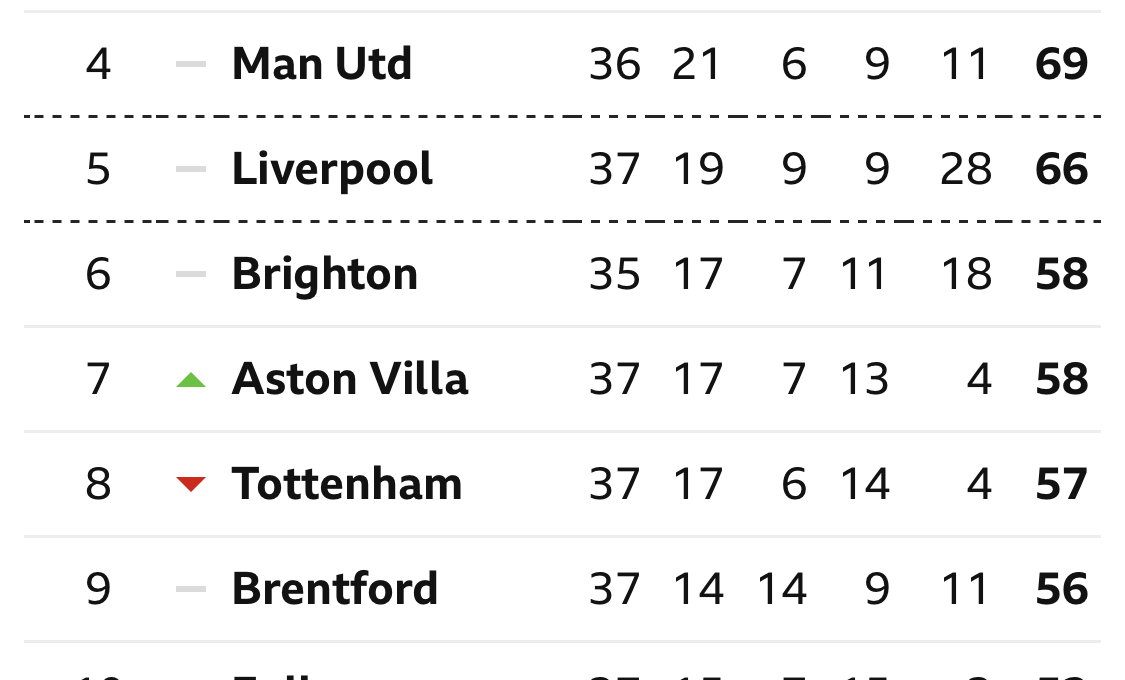Open the Liverpool team link

[332, 171]
